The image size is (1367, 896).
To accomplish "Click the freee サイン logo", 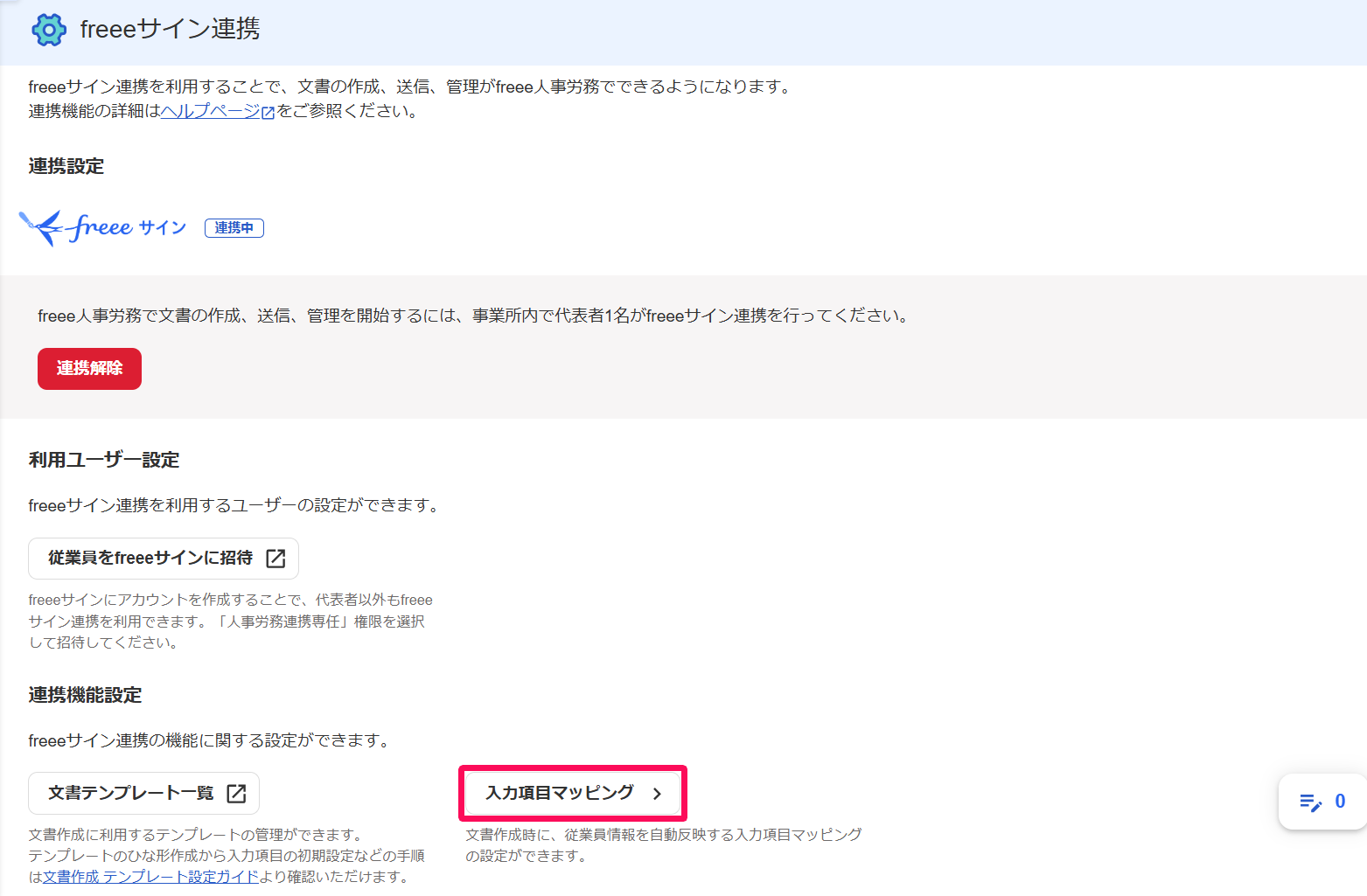I will (x=103, y=228).
